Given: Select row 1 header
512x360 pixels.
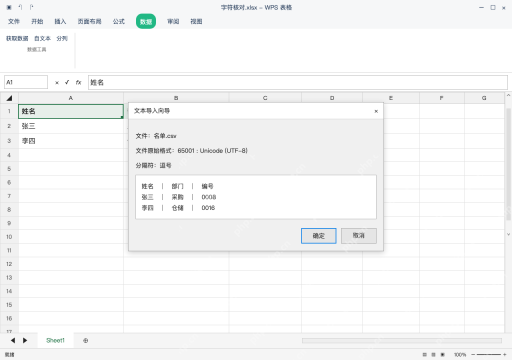Looking at the screenshot, I should [x=9, y=111].
